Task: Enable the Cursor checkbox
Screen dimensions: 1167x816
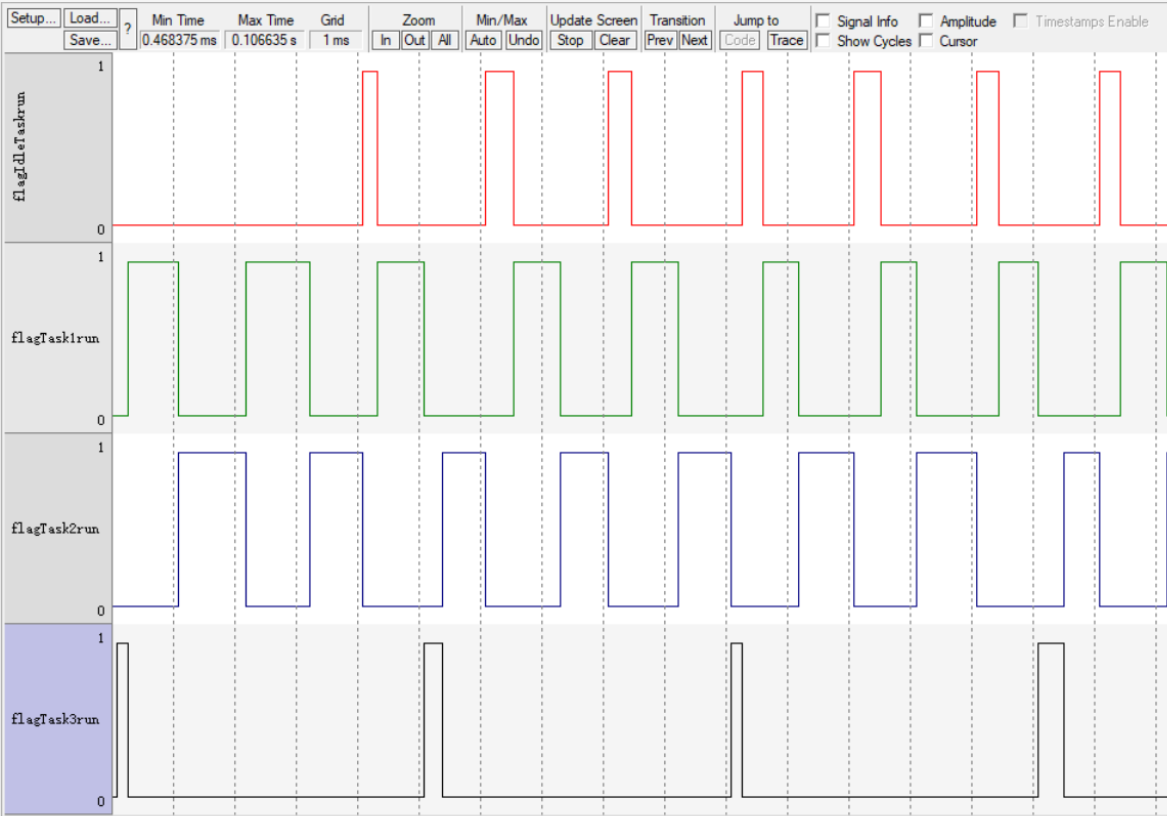Action: pos(926,41)
